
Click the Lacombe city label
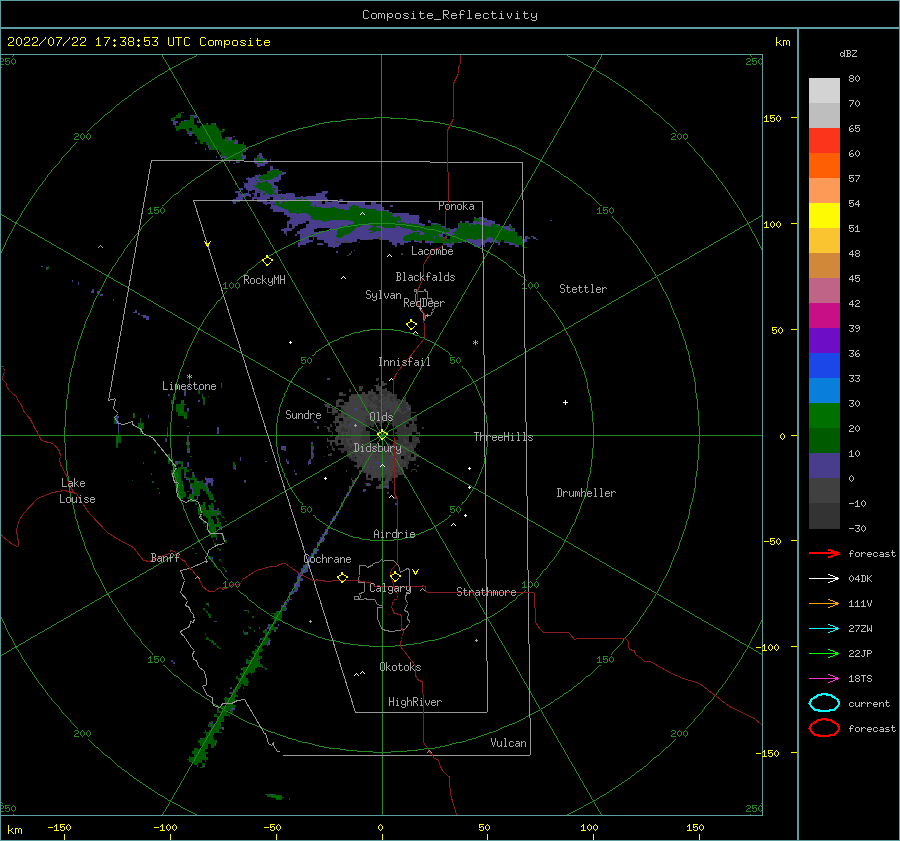point(432,251)
